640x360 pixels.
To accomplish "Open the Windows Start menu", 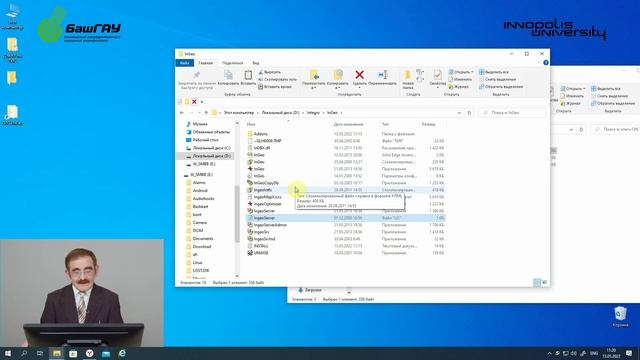I will (x=8, y=353).
